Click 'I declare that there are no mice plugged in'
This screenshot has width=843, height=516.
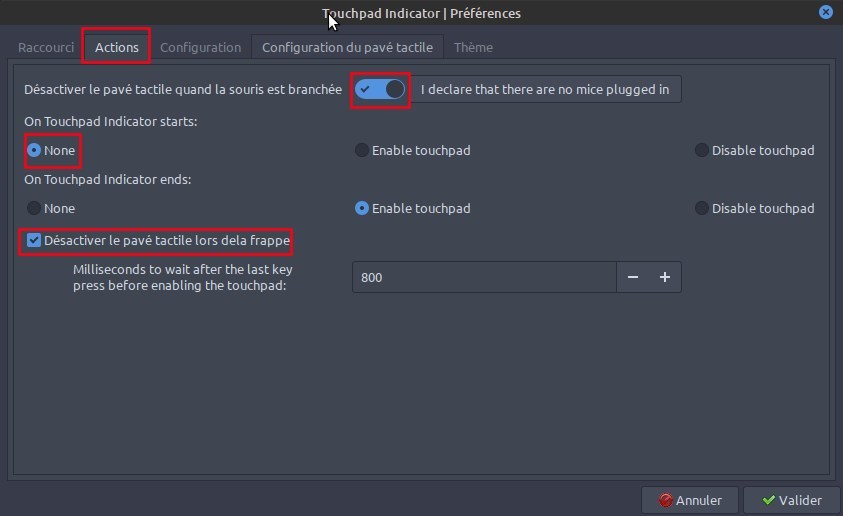(545, 89)
